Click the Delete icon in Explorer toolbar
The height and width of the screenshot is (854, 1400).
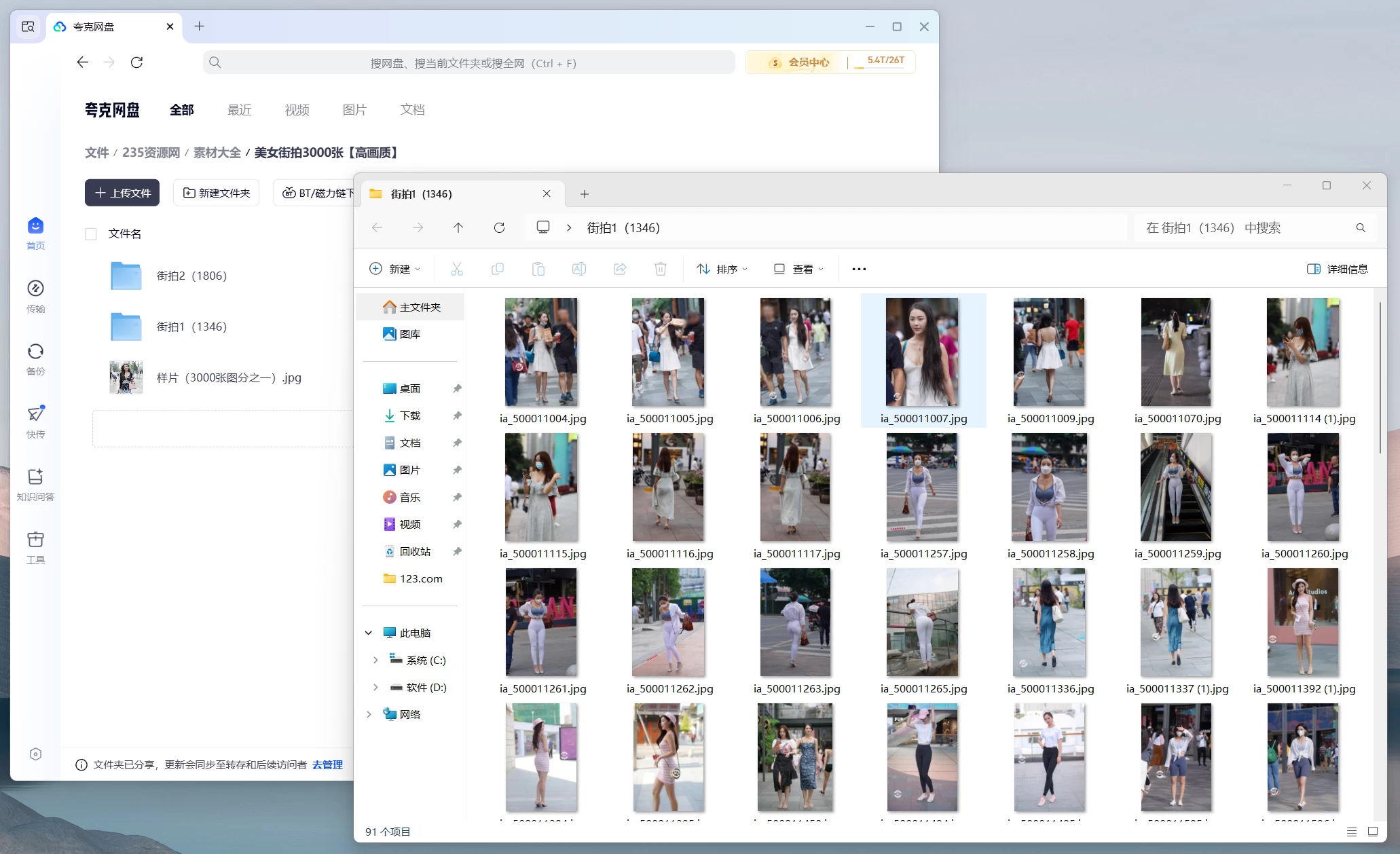click(660, 268)
